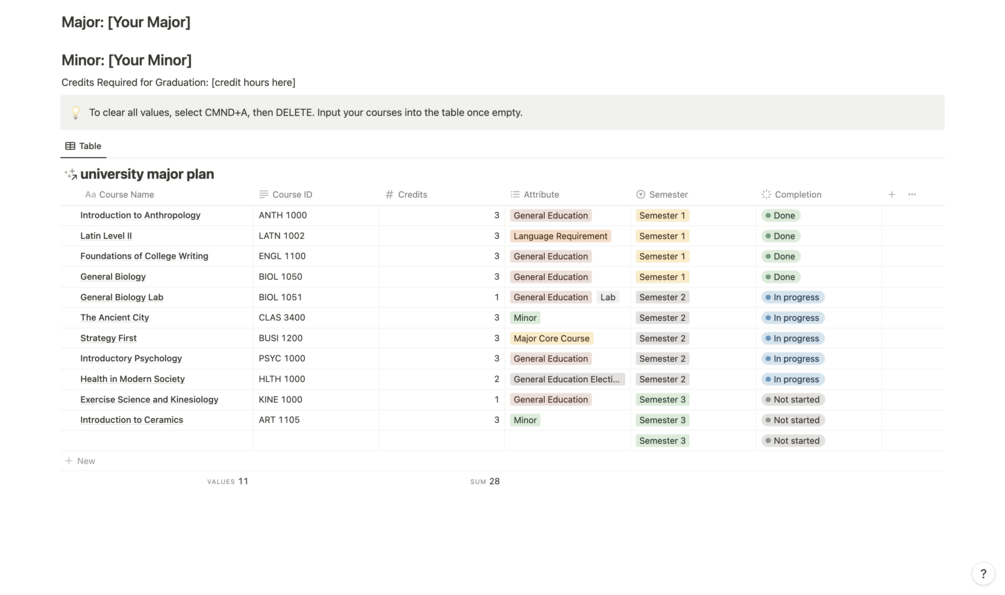
Task: Click the Language Requirement attribute tag
Action: 560,236
